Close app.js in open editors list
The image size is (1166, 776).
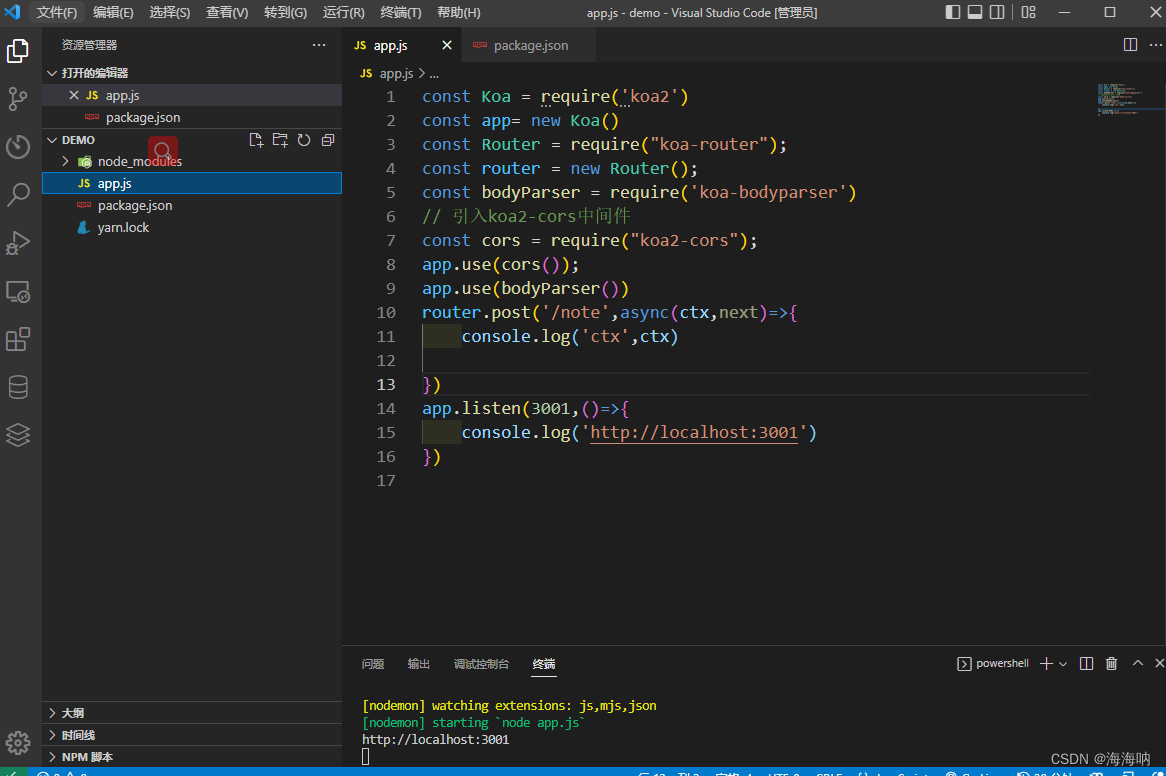[74, 95]
